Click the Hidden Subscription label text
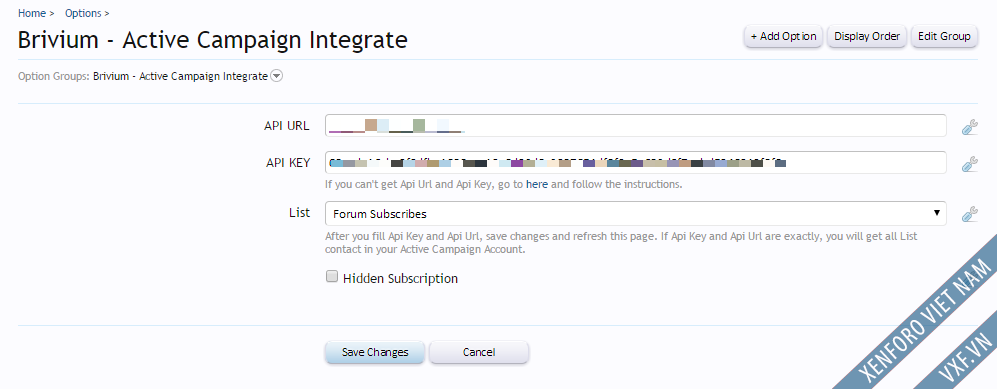Image resolution: width=997 pixels, height=389 pixels. [x=400, y=278]
